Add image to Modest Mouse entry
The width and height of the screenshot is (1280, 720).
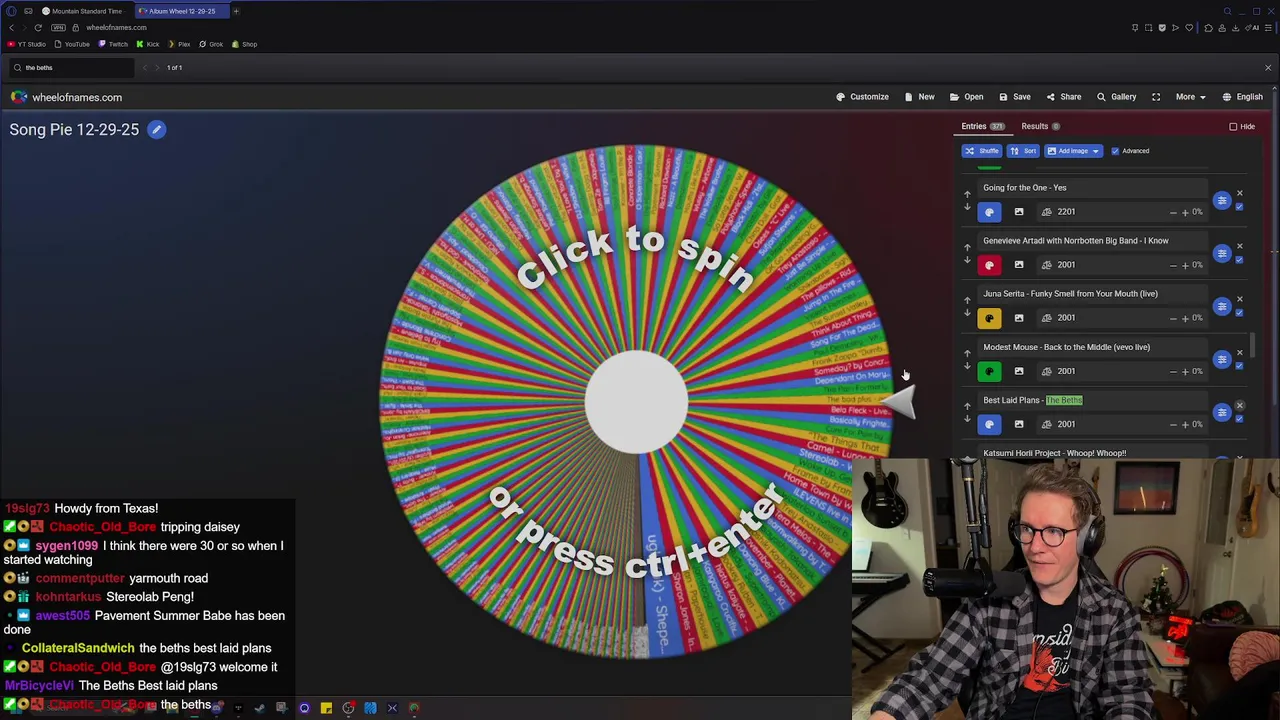click(x=1019, y=371)
